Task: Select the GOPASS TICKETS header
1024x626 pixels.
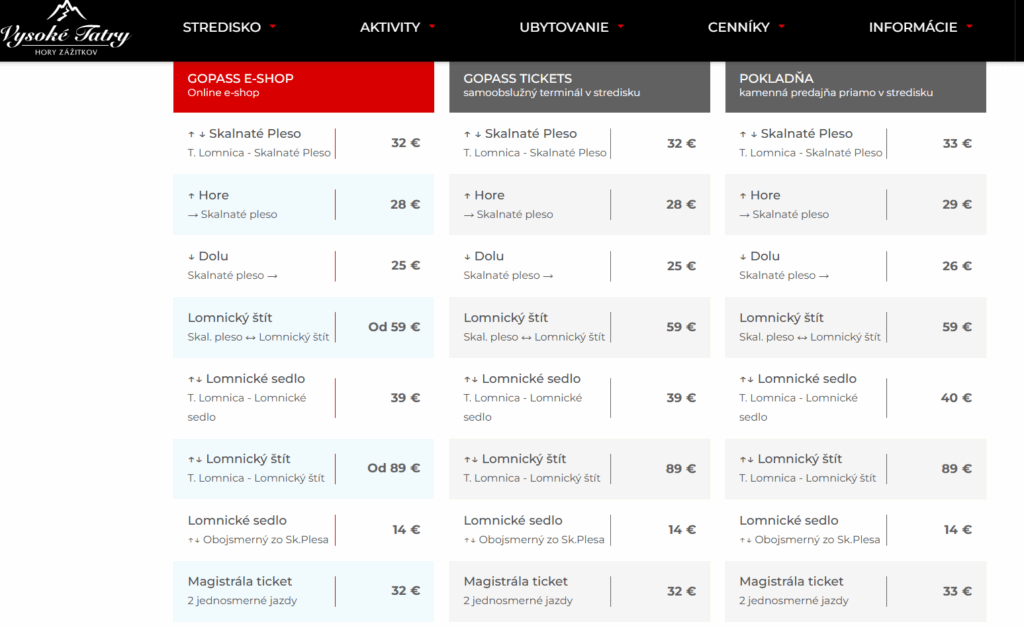Action: point(579,86)
